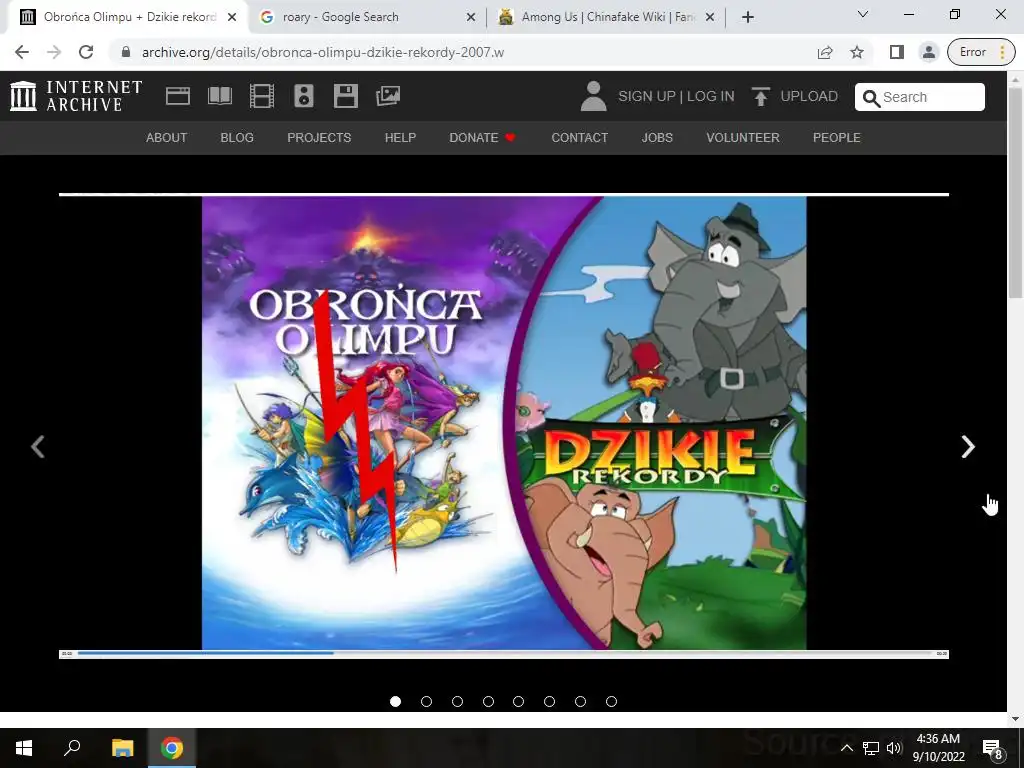Click the upload arrow icon

(760, 96)
